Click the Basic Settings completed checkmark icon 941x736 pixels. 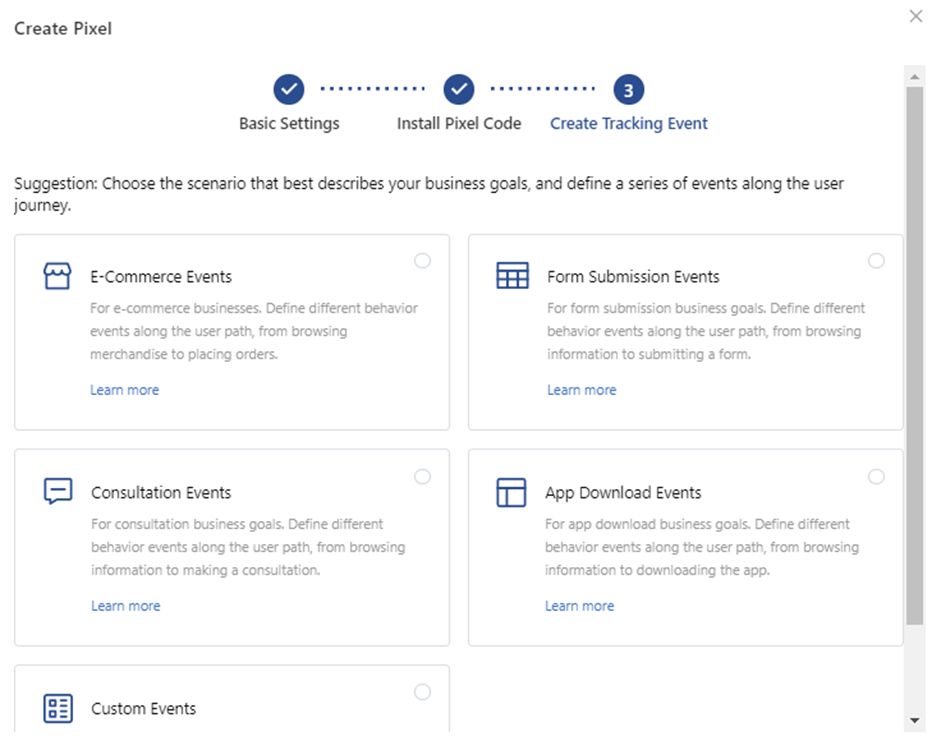tap(289, 90)
